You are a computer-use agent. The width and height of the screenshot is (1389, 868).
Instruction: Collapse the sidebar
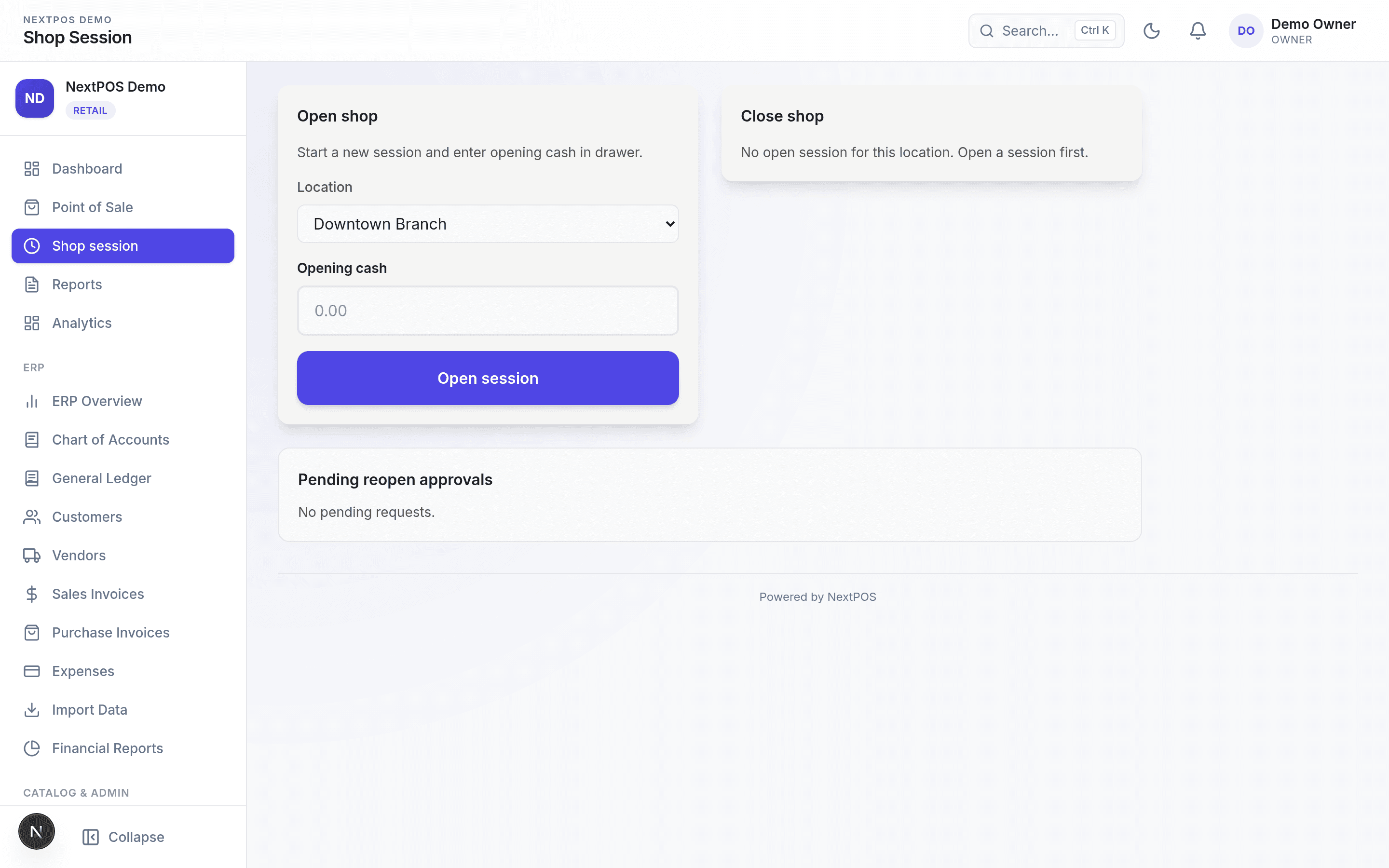tap(123, 837)
